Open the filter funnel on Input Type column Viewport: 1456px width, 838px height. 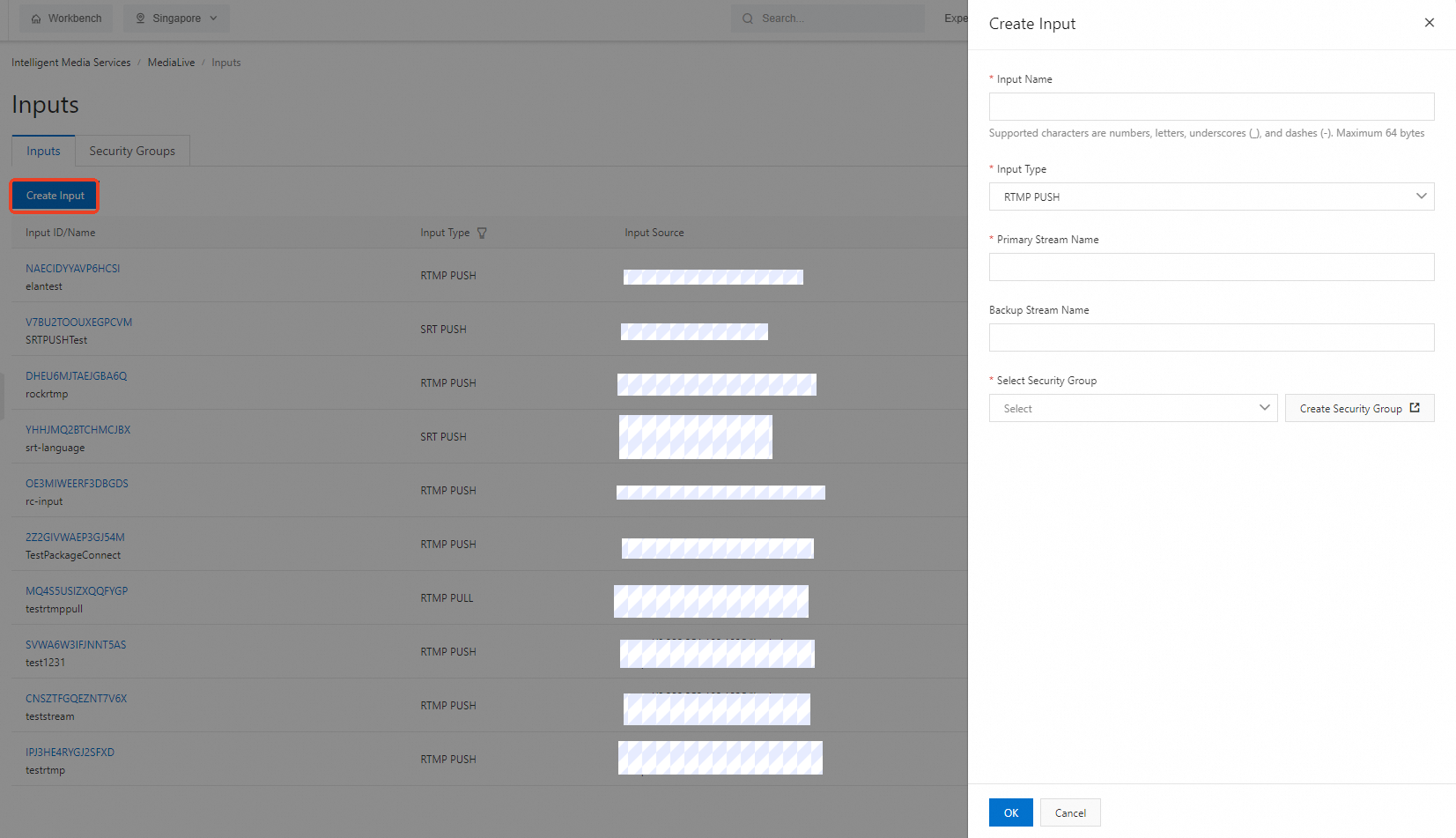tap(482, 233)
